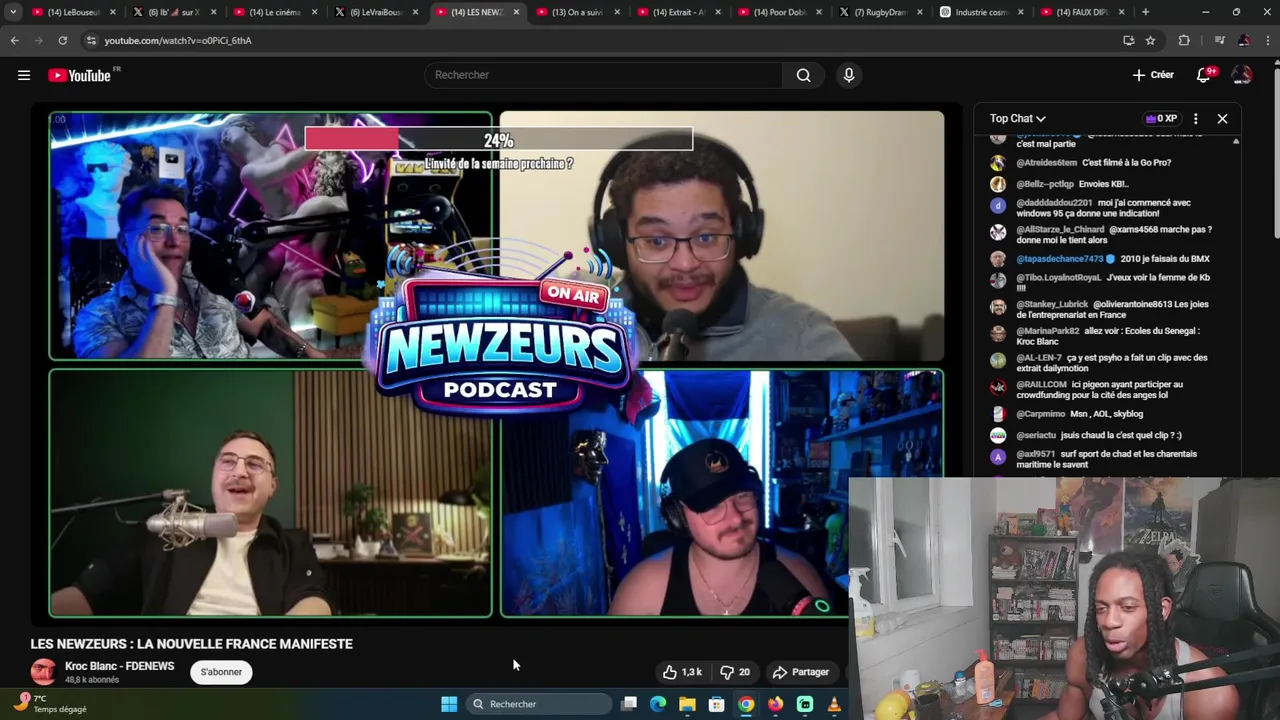
Task: Open Microsoft Store from the taskbar
Action: tap(716, 704)
